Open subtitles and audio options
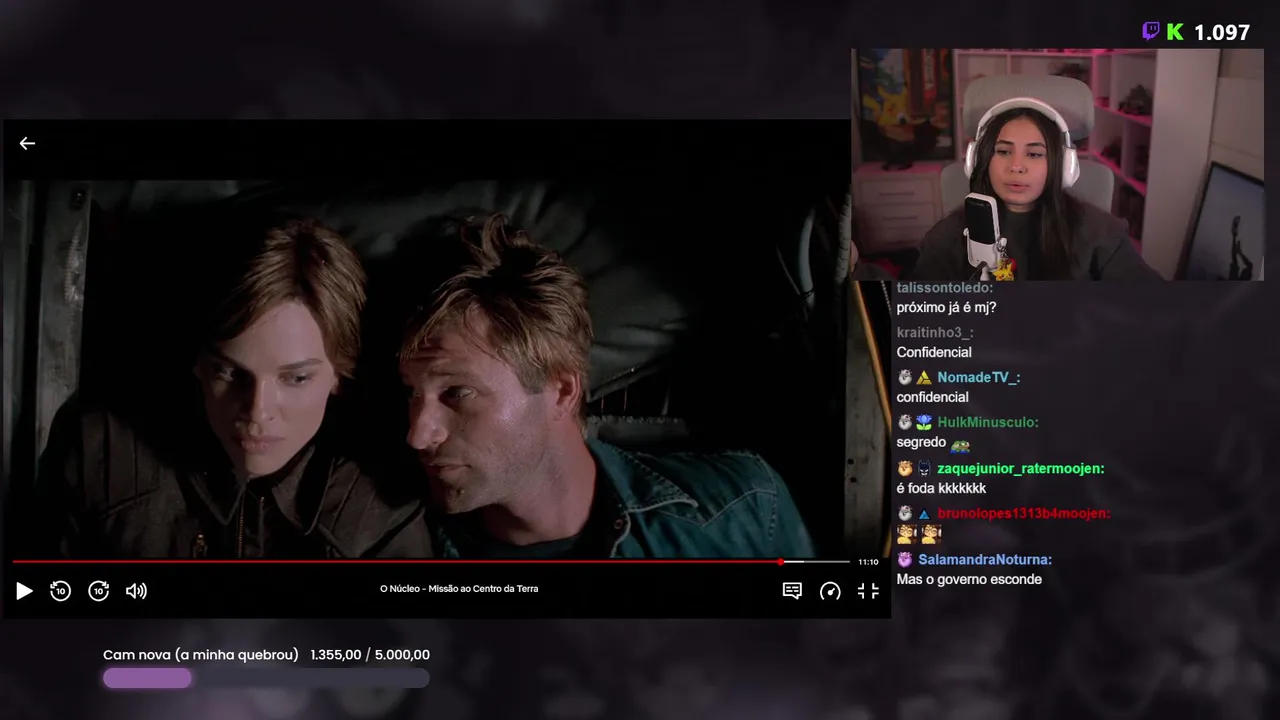Screen dimensions: 1280x720 click(792, 591)
